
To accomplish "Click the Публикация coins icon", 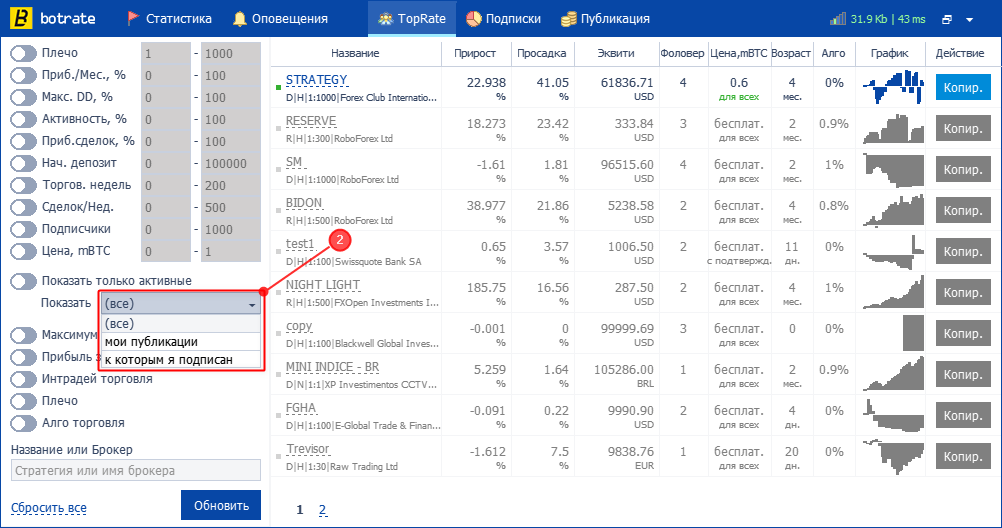I will tap(568, 19).
